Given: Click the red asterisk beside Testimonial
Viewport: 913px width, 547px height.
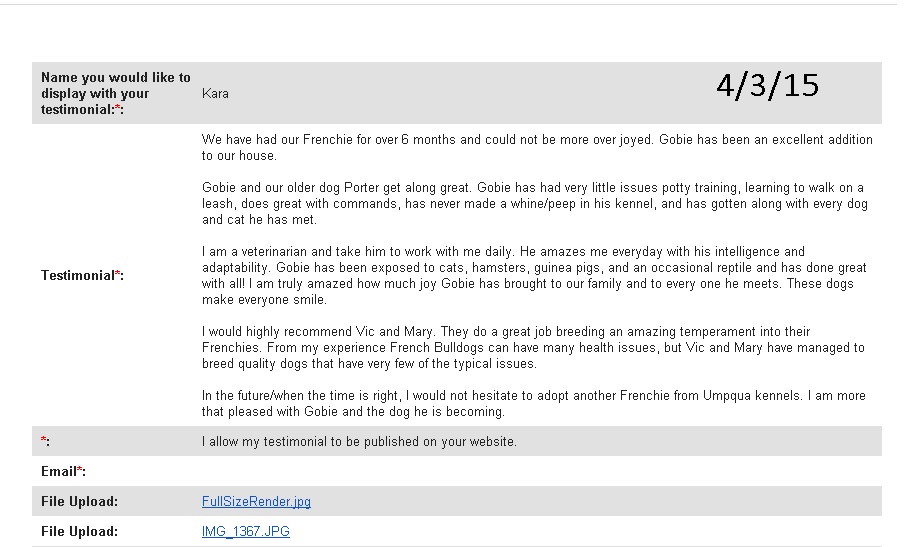Looking at the screenshot, I should pos(118,274).
